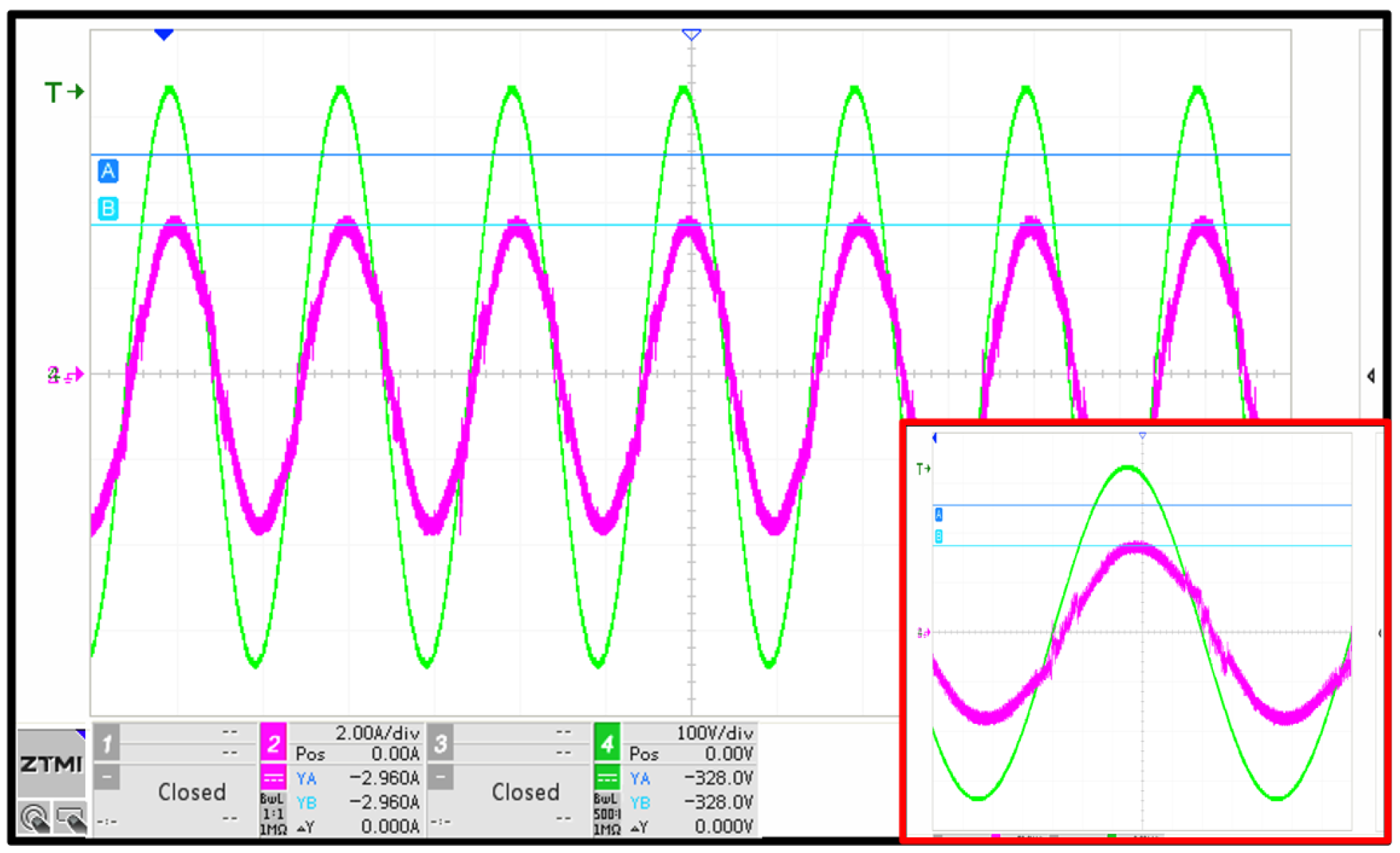
Task: Toggle channel 2 DC coupling icon
Action: point(273,777)
